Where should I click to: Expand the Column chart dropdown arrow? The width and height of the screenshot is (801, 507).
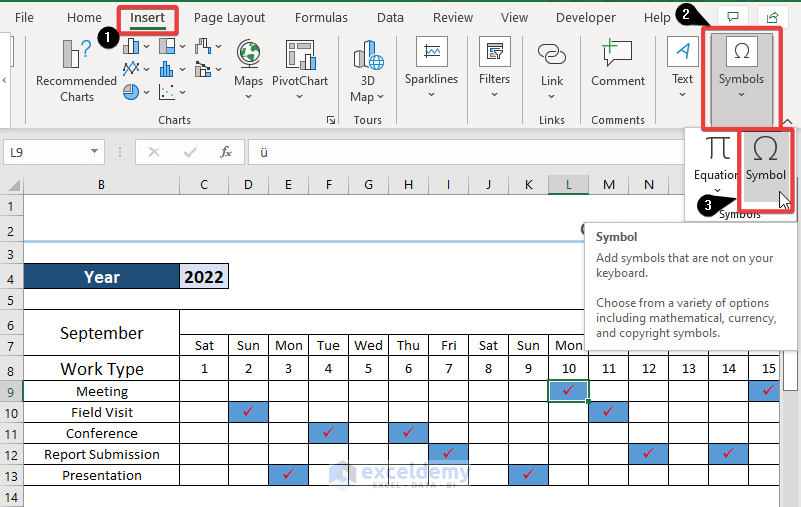tap(147, 47)
